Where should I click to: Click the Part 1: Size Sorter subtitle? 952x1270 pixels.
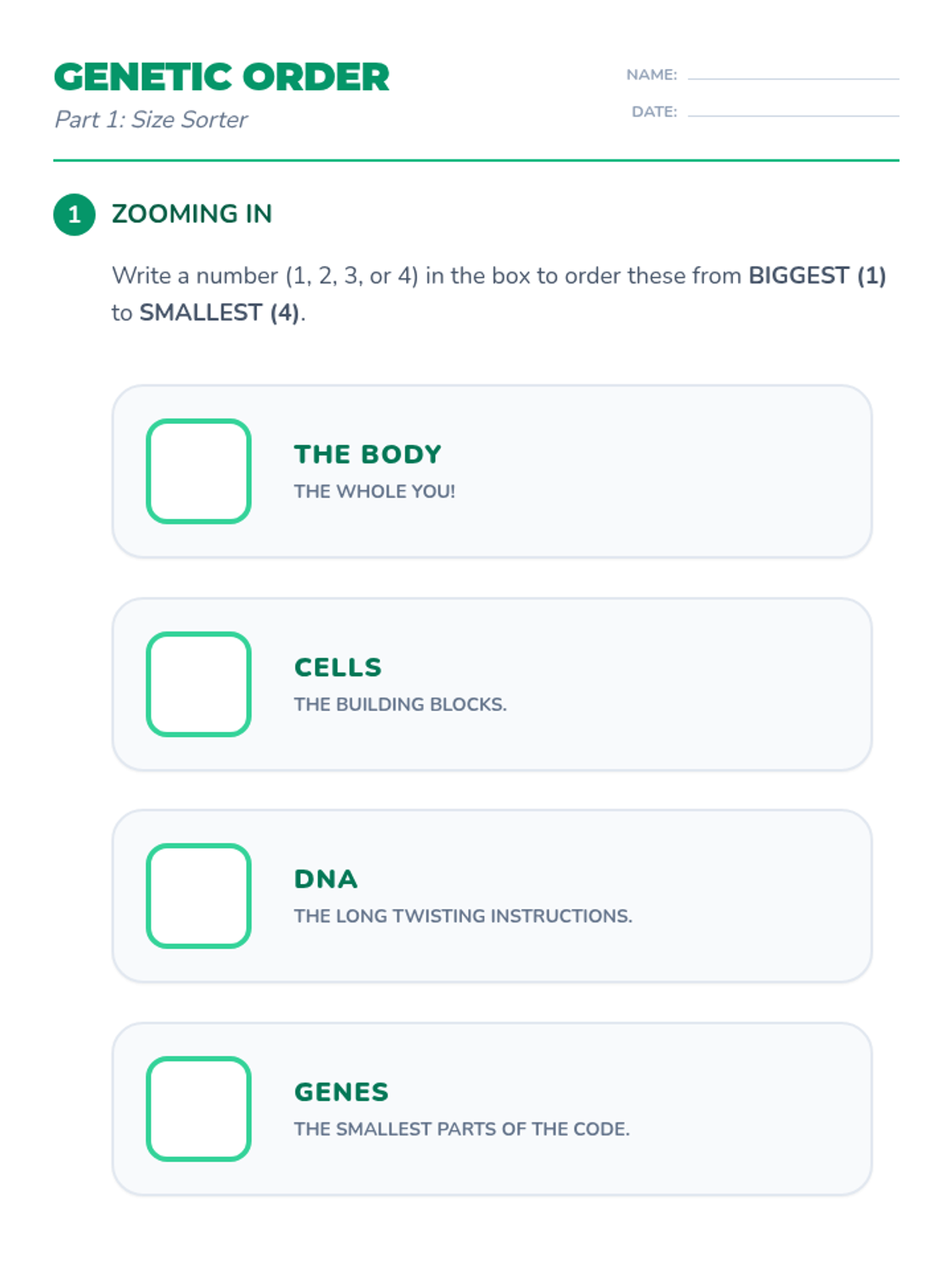pos(151,120)
